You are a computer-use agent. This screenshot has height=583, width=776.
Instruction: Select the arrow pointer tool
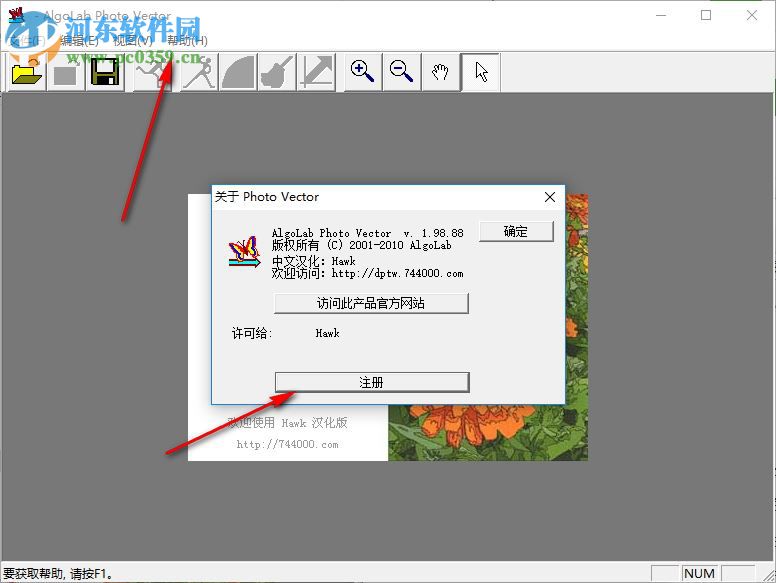click(x=481, y=72)
